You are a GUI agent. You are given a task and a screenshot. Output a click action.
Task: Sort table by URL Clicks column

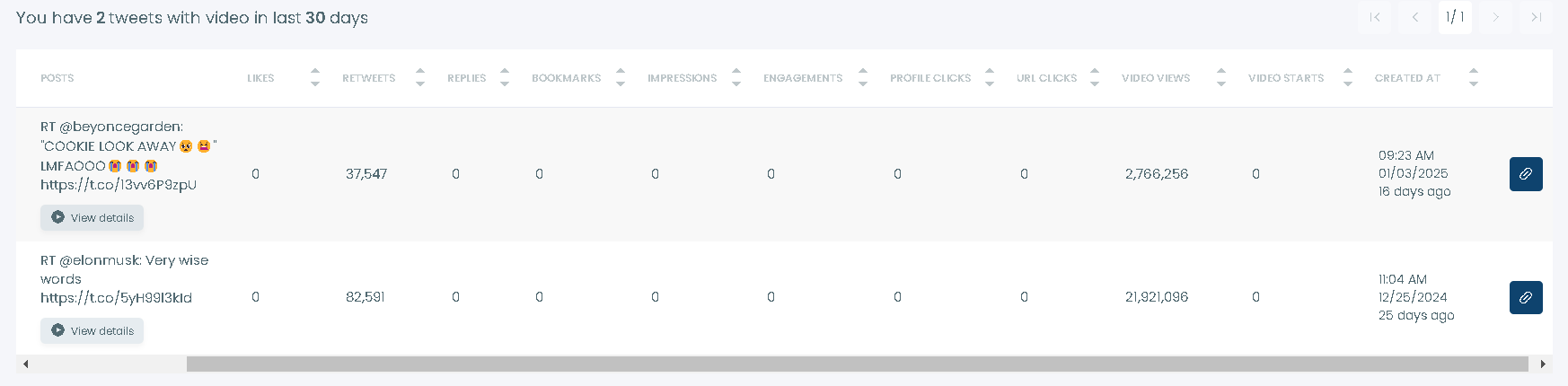(1094, 78)
